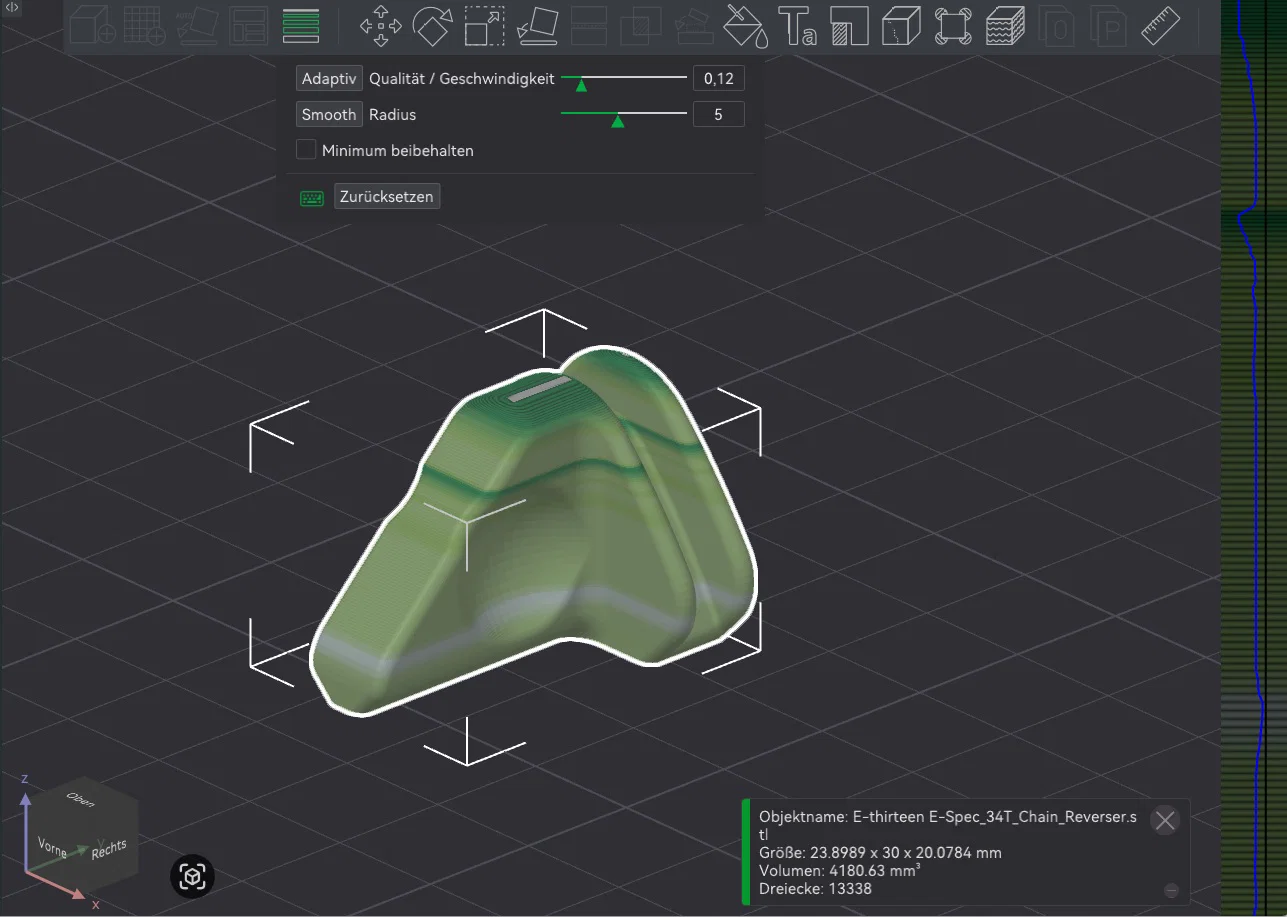Select the ruler measure tool
Screen dimensions: 1287x917
pos(1160,26)
